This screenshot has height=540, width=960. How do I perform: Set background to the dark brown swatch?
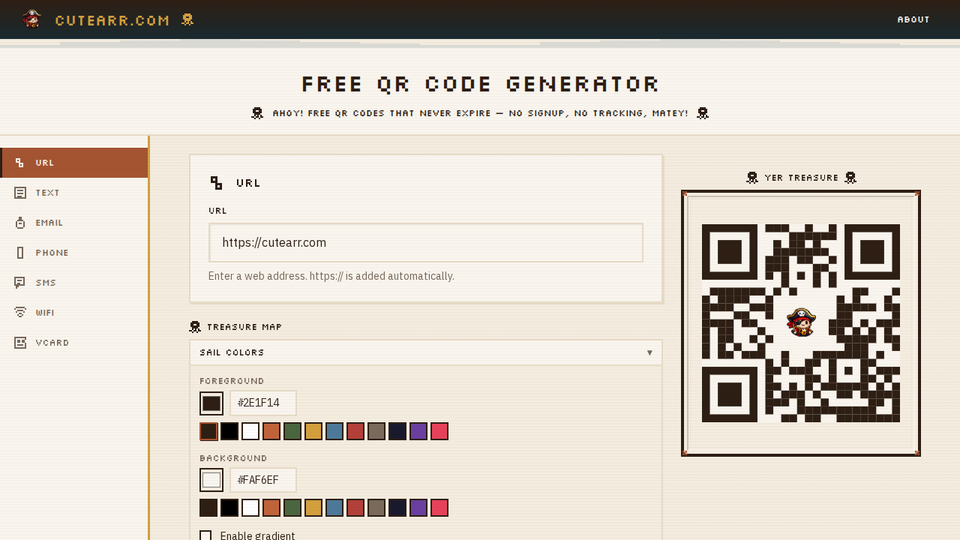pos(209,508)
